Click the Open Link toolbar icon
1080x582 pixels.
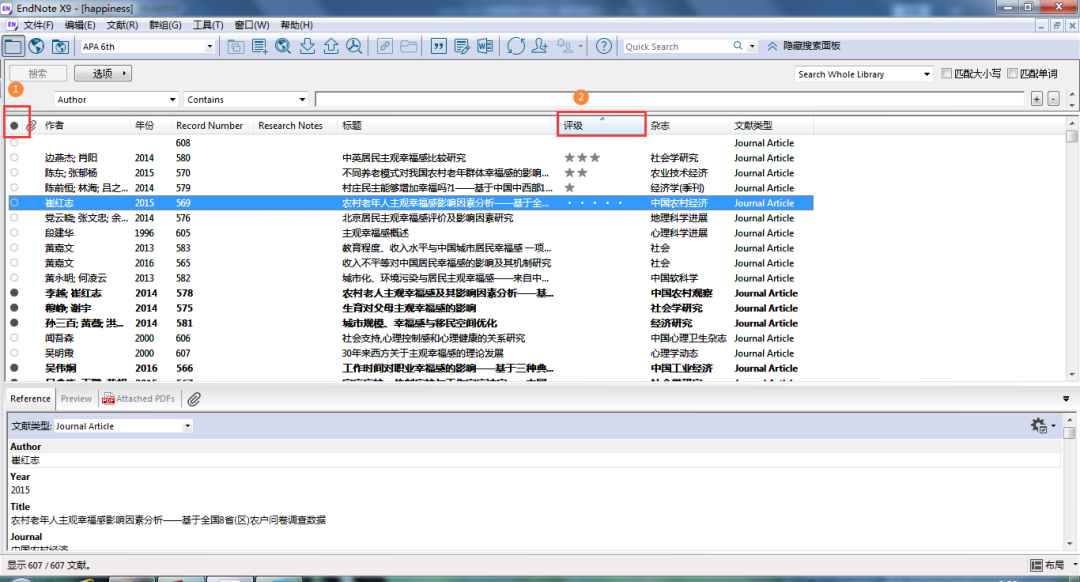click(384, 46)
